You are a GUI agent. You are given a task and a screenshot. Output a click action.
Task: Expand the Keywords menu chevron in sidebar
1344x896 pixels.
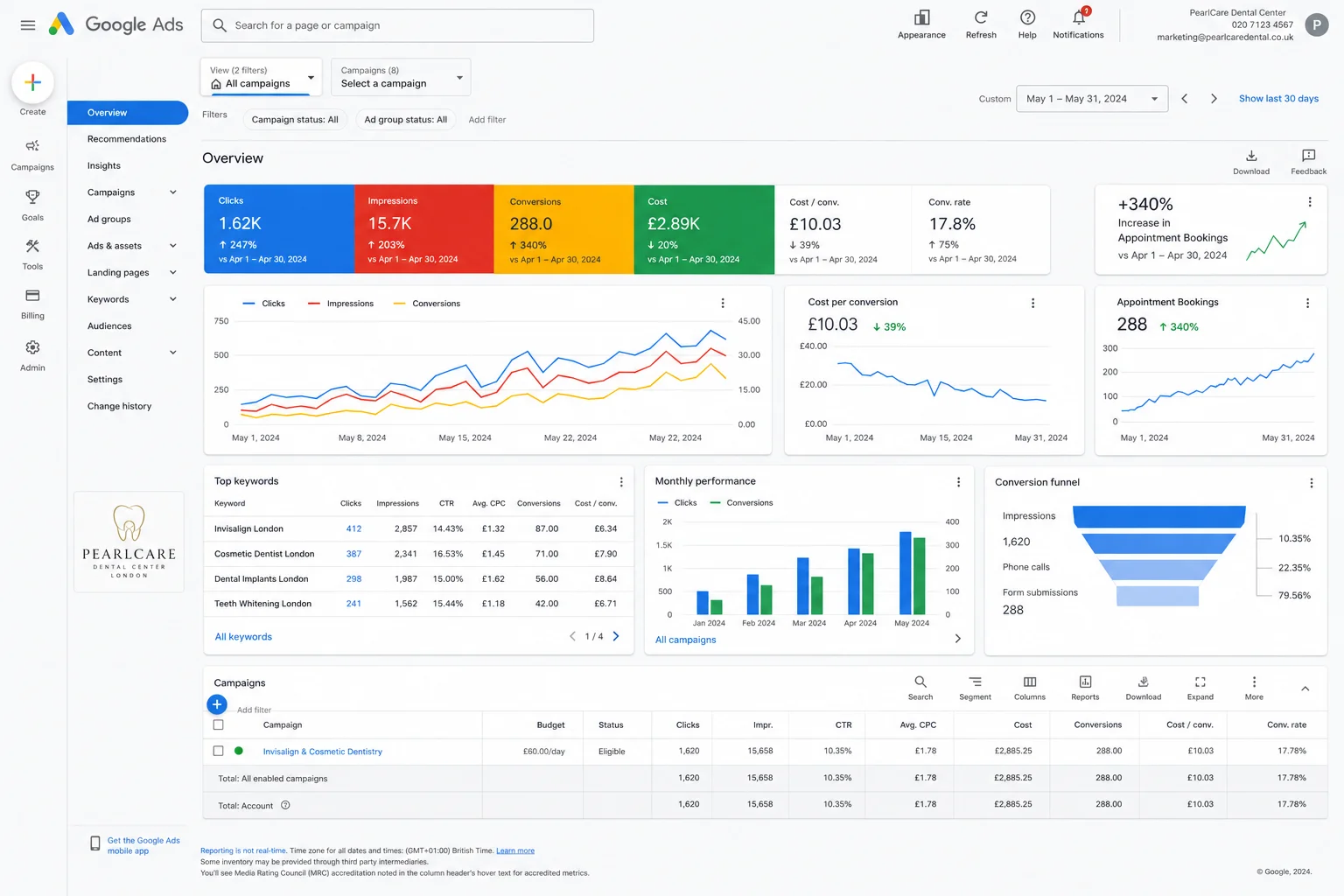coord(173,299)
